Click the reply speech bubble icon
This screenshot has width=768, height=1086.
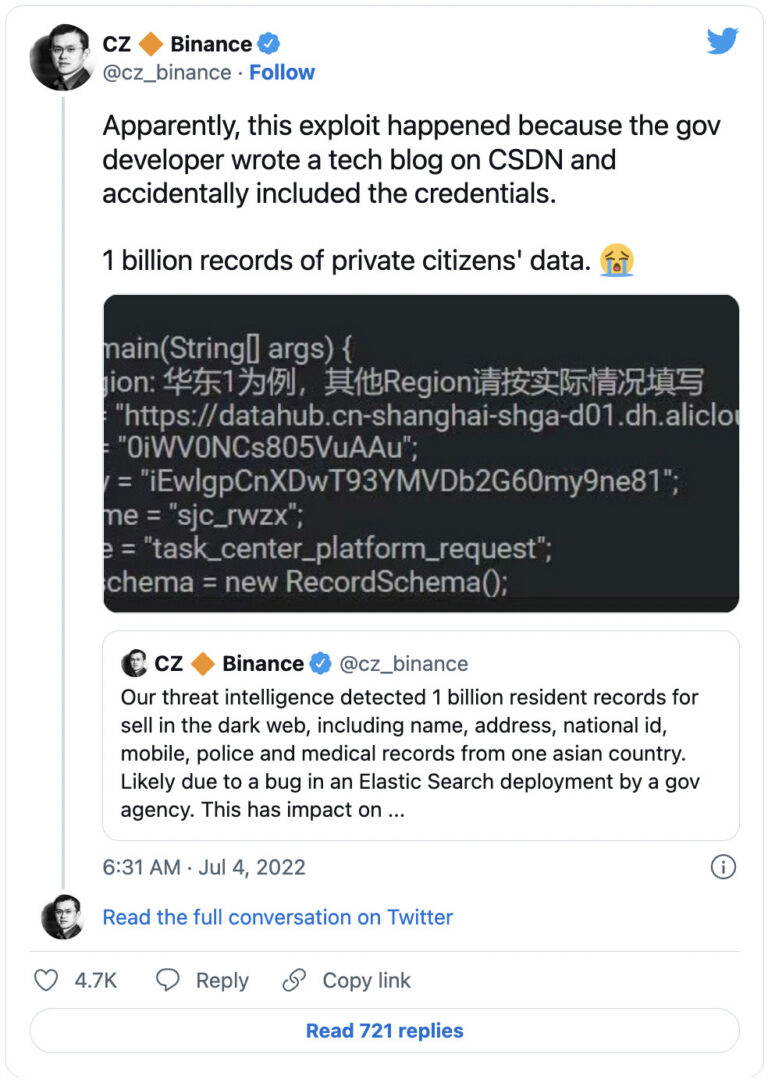coord(168,980)
